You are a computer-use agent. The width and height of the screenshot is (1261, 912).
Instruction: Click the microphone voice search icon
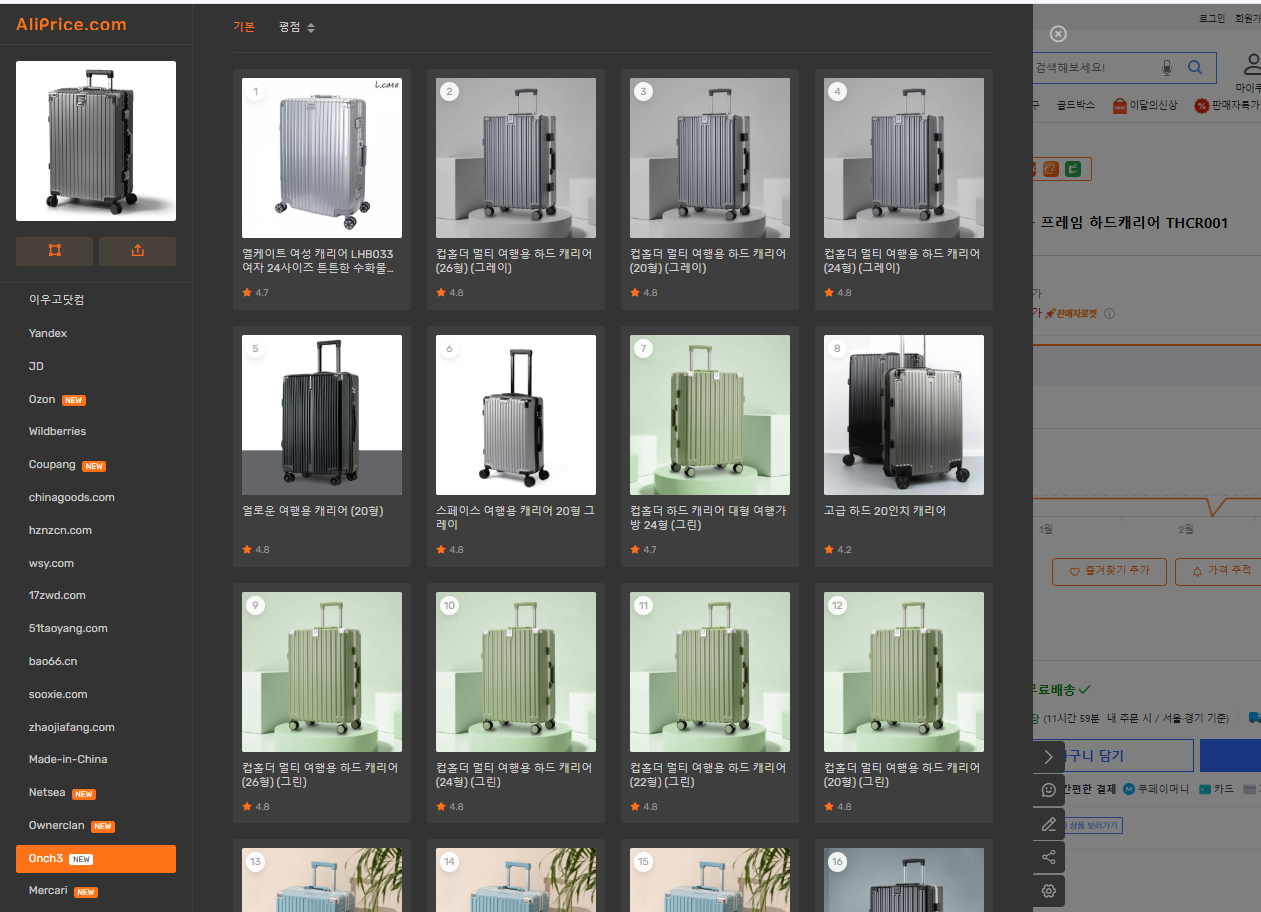click(x=1166, y=67)
